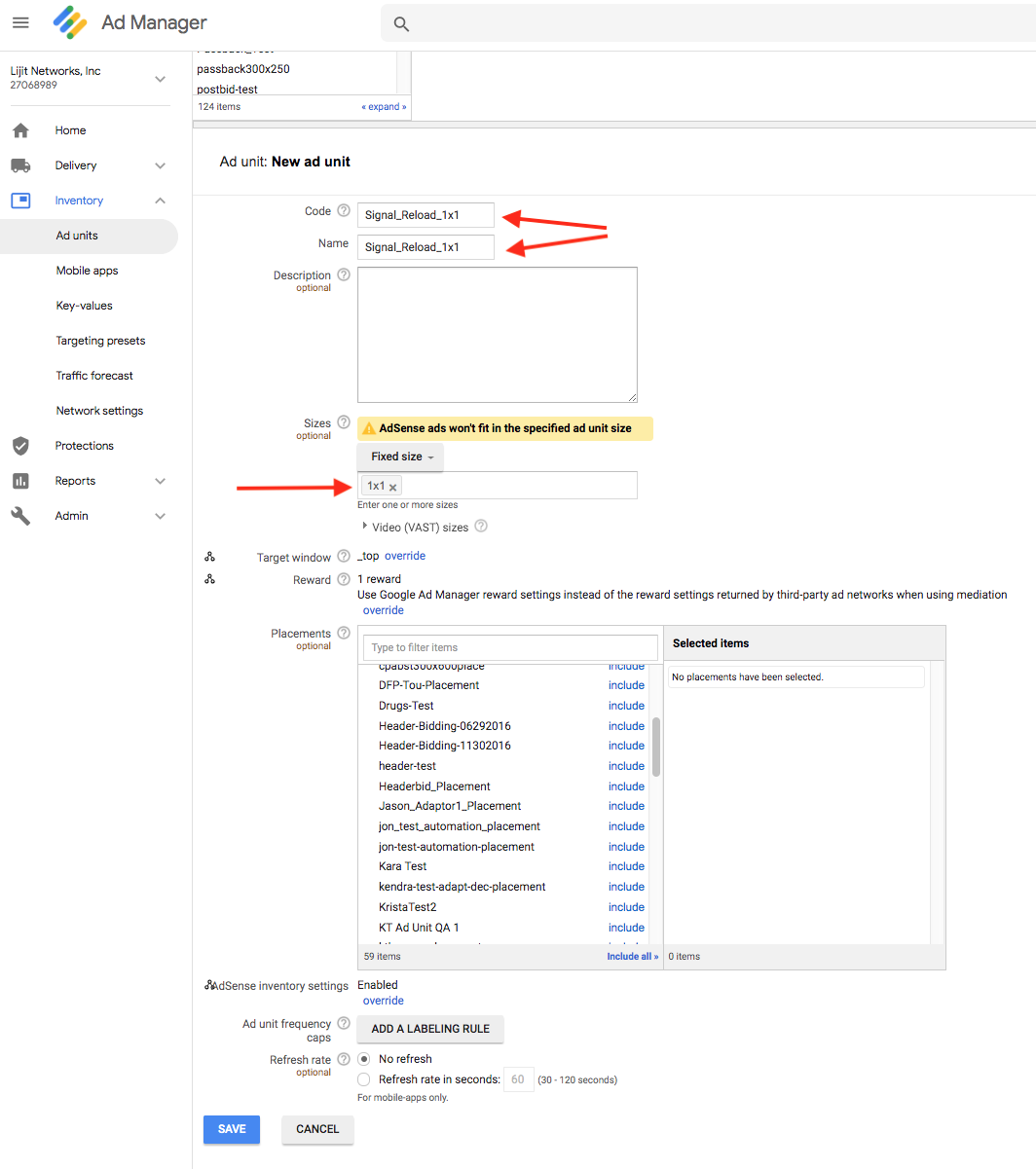Click ADD A LABELING RULE

429,1029
